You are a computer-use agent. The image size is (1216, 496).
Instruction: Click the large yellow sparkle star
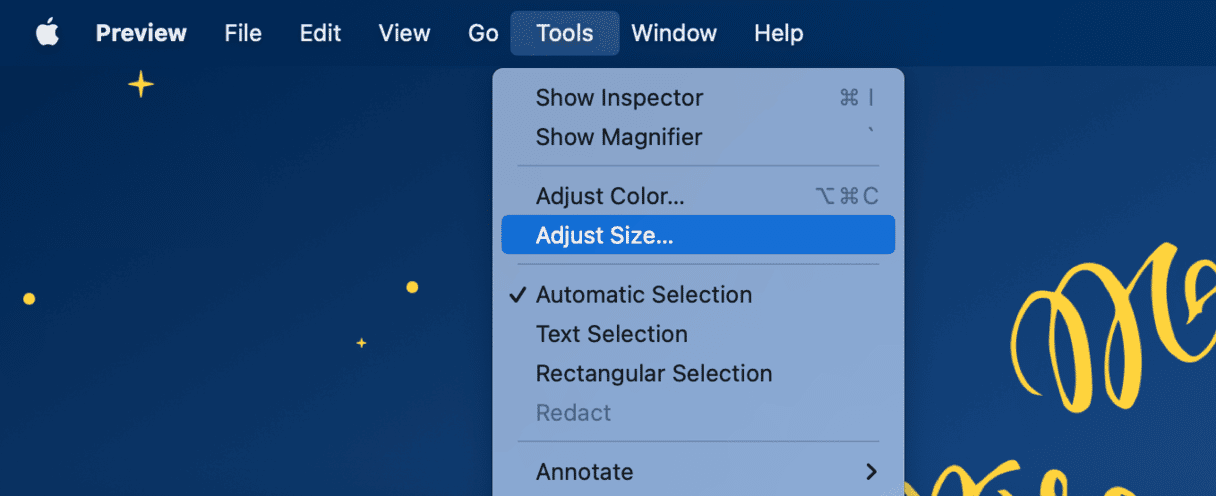tap(141, 85)
